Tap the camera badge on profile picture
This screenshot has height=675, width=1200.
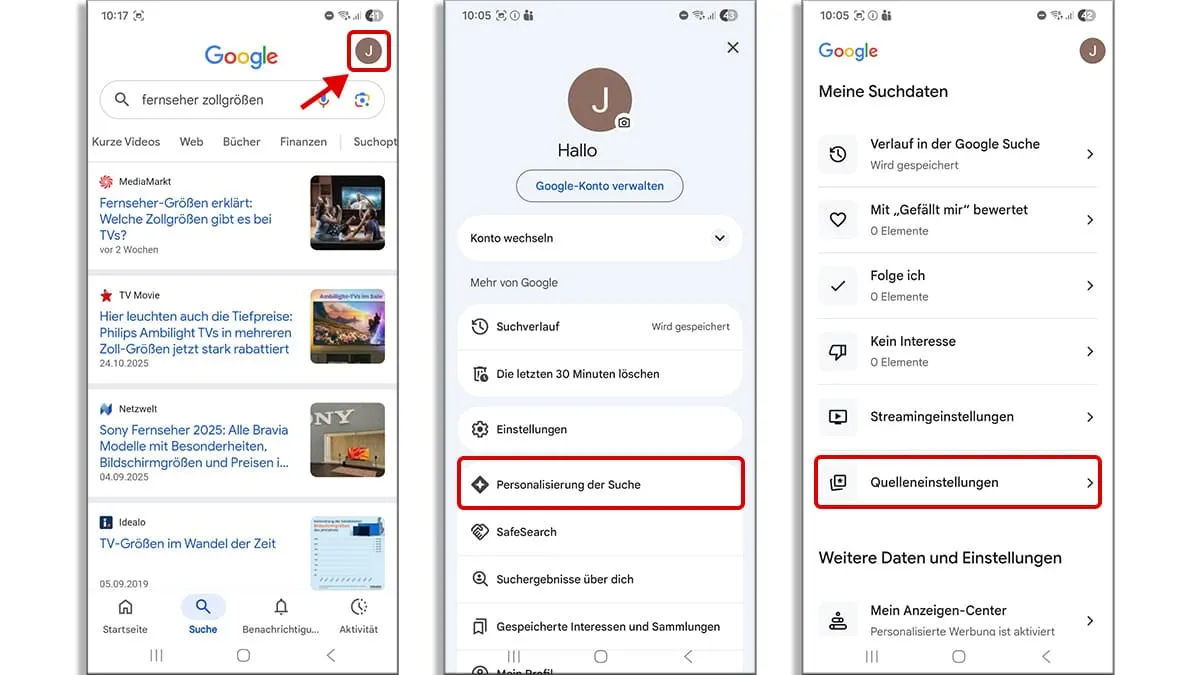coord(624,122)
